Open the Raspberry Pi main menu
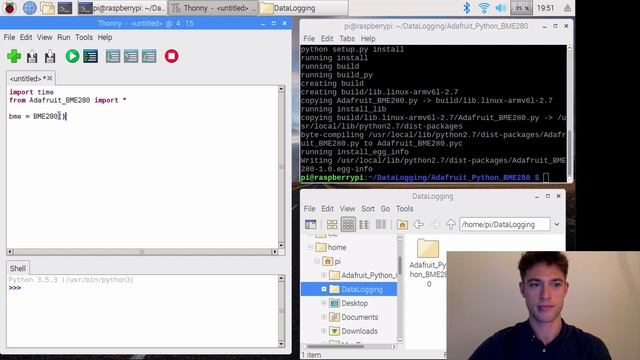The width and height of the screenshot is (640, 360). (9, 8)
